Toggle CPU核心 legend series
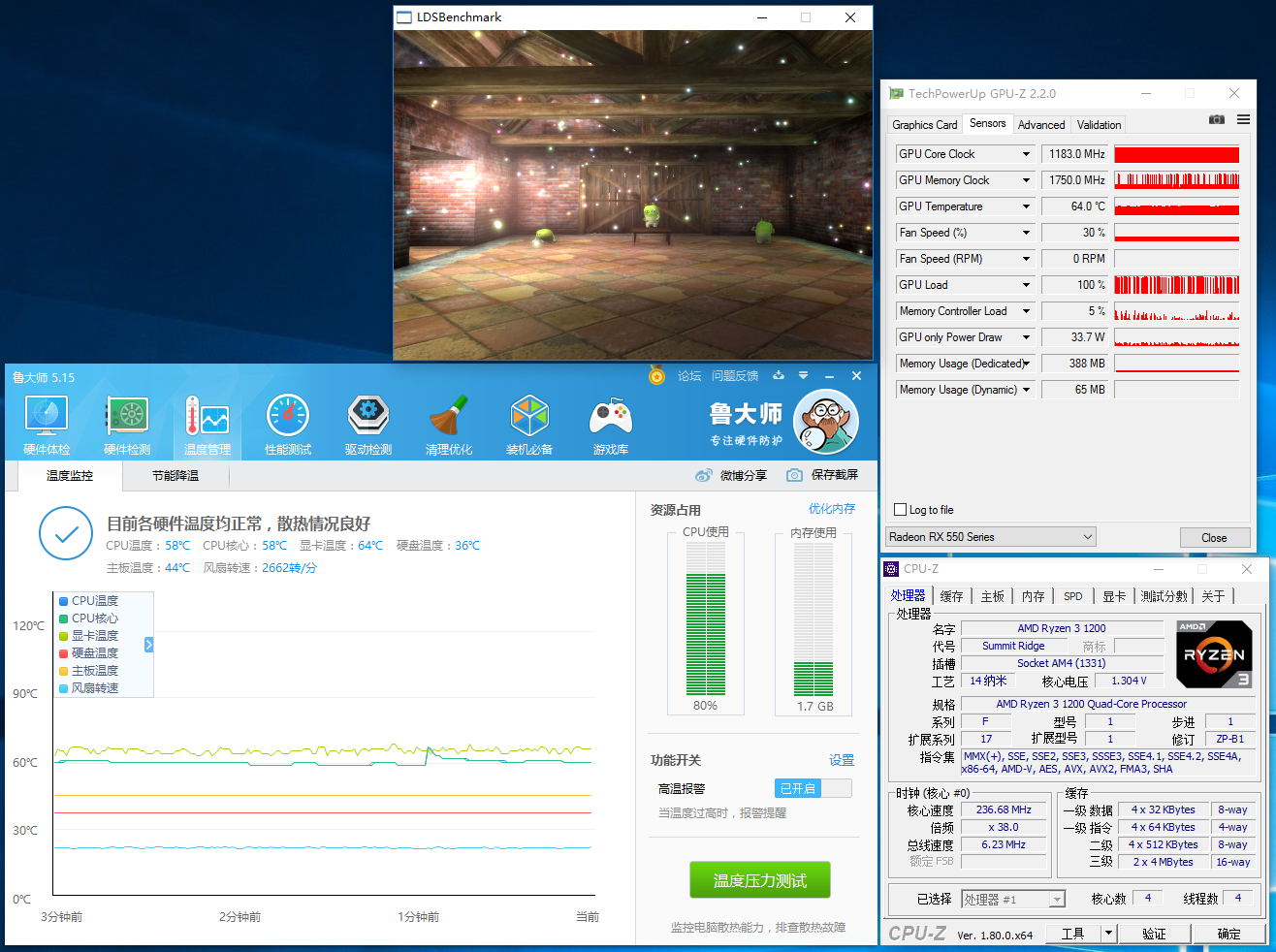 (88, 619)
